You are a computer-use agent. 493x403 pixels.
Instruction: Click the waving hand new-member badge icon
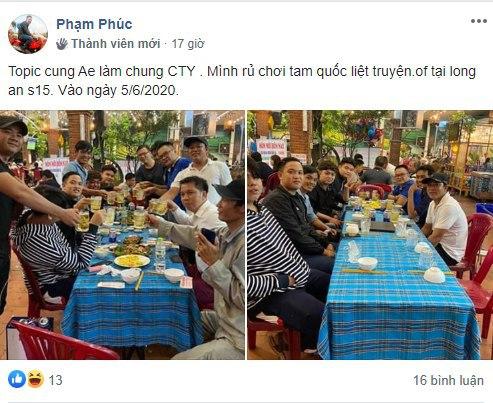click(x=62, y=44)
